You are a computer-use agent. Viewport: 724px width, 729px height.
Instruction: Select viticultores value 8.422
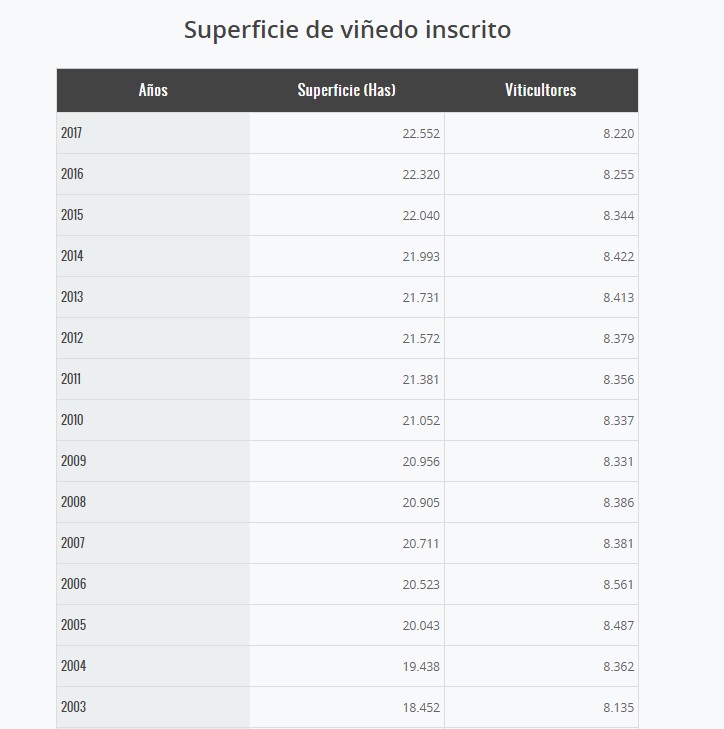[x=618, y=257]
